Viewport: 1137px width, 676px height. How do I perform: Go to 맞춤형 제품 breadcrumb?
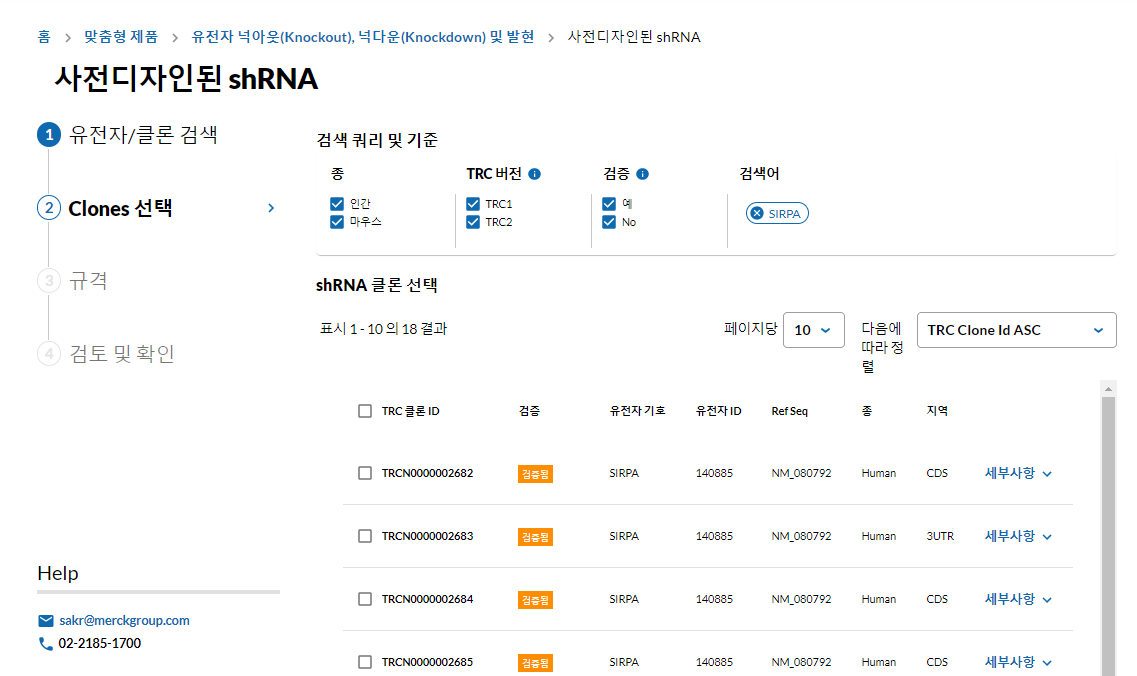tap(120, 37)
